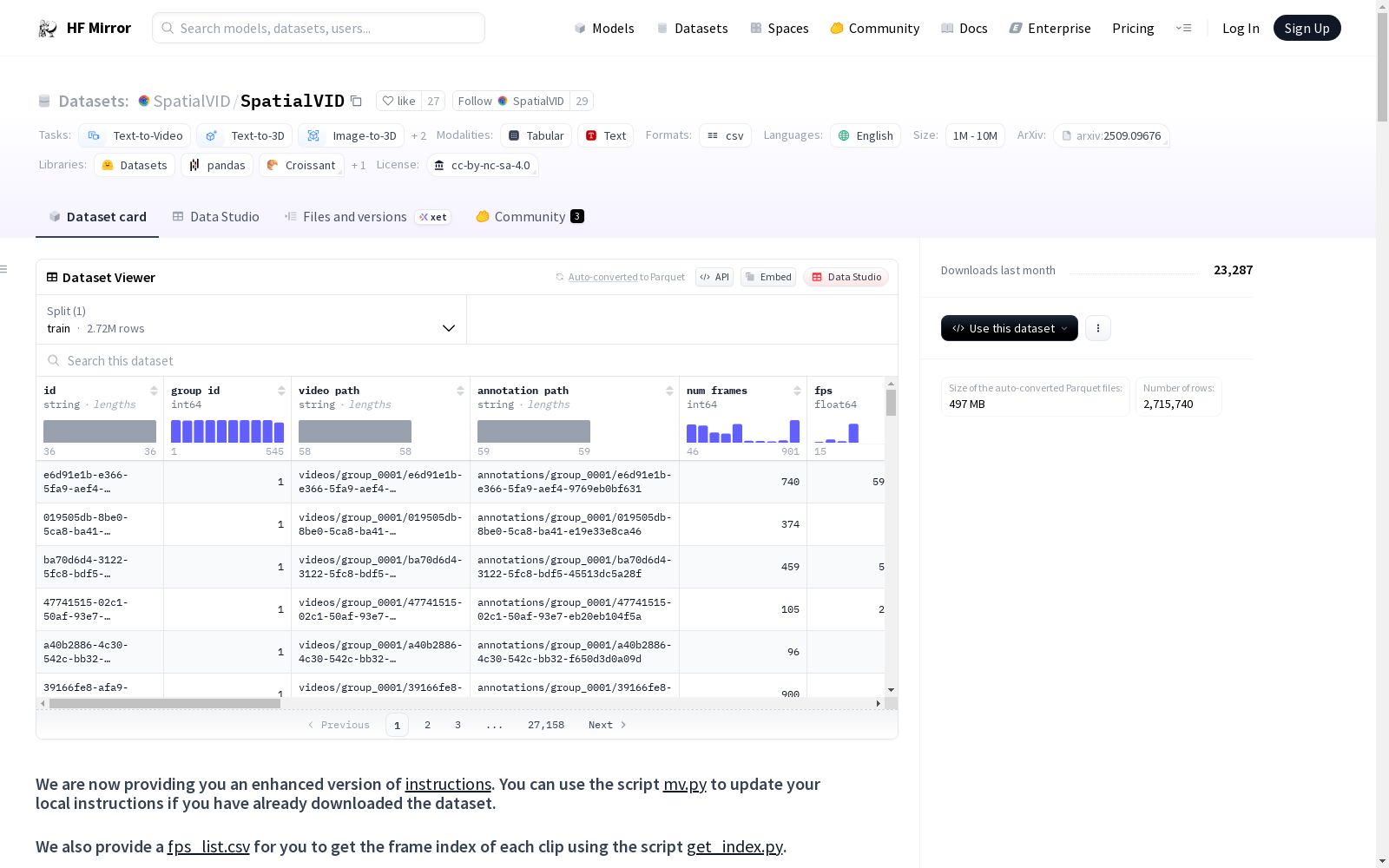Click the HF Mirror logo icon
The height and width of the screenshot is (868, 1389).
(48, 29)
